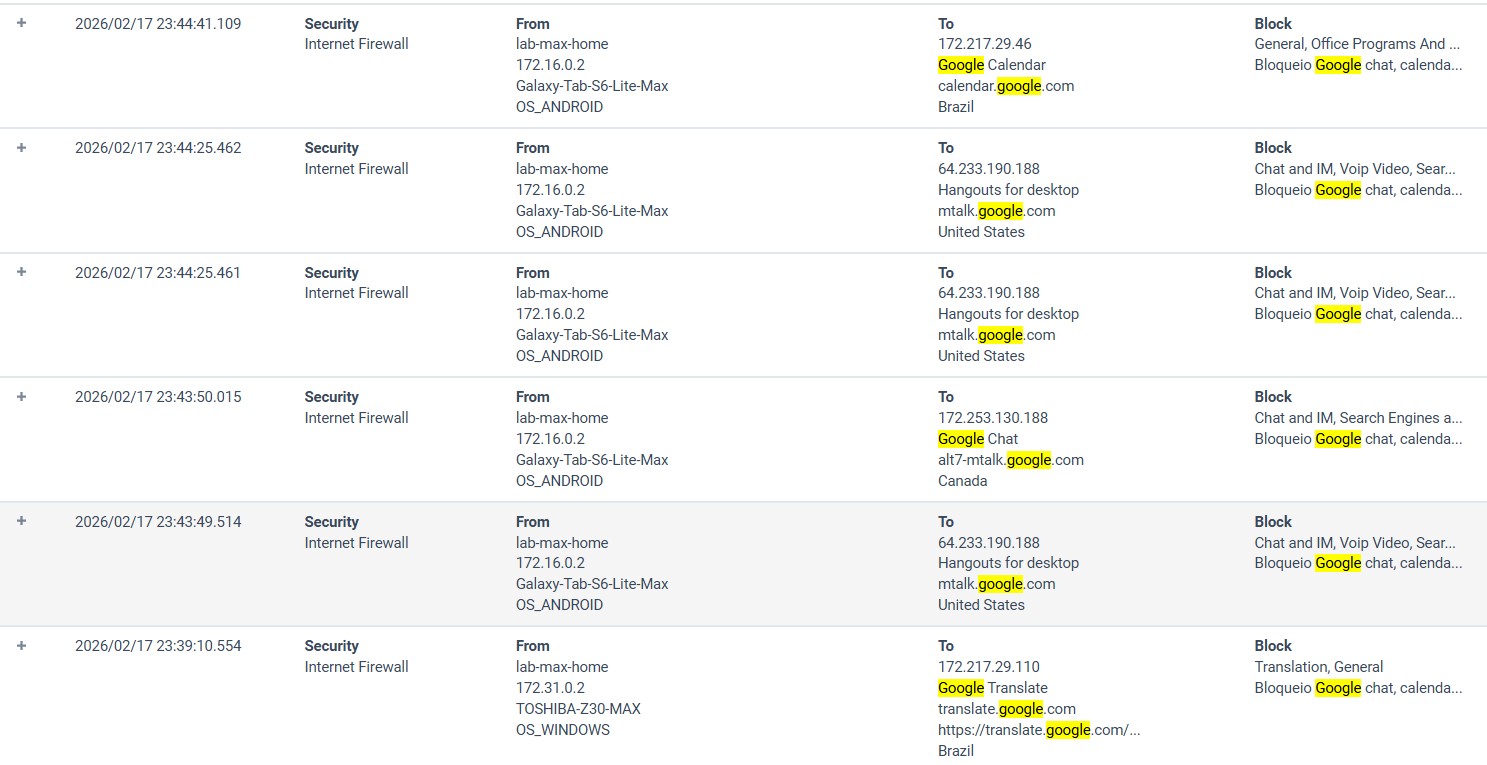Click the 'General, Office Programs And...' category
Screen dimensions: 1487x765
tap(1356, 44)
